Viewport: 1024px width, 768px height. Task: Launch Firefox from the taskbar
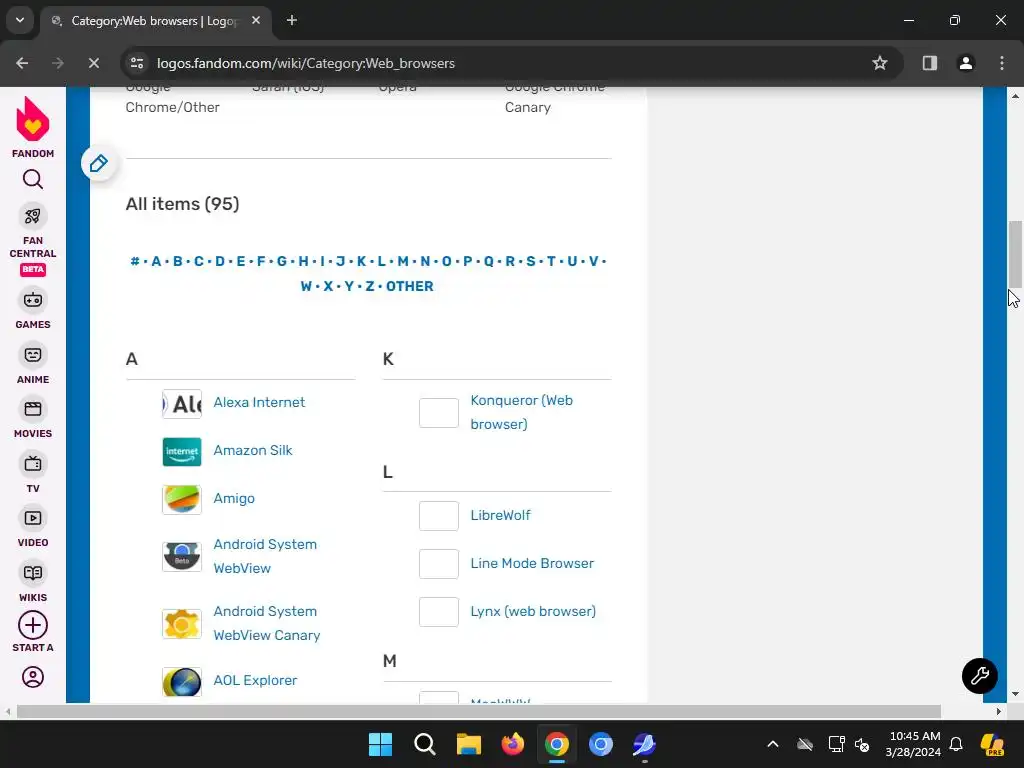coord(513,744)
